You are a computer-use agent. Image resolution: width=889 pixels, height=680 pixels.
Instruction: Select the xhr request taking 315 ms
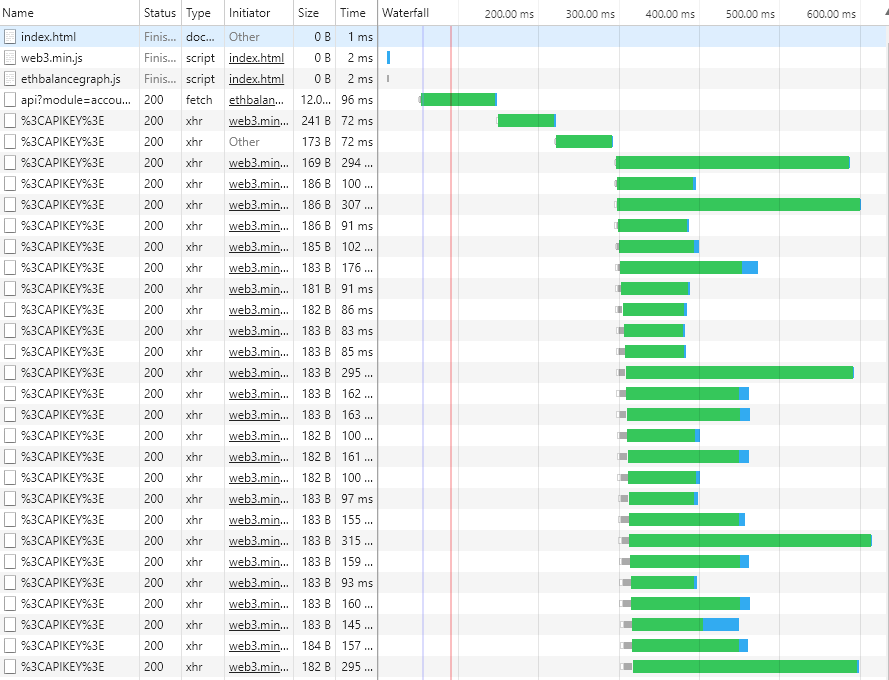coord(62,541)
